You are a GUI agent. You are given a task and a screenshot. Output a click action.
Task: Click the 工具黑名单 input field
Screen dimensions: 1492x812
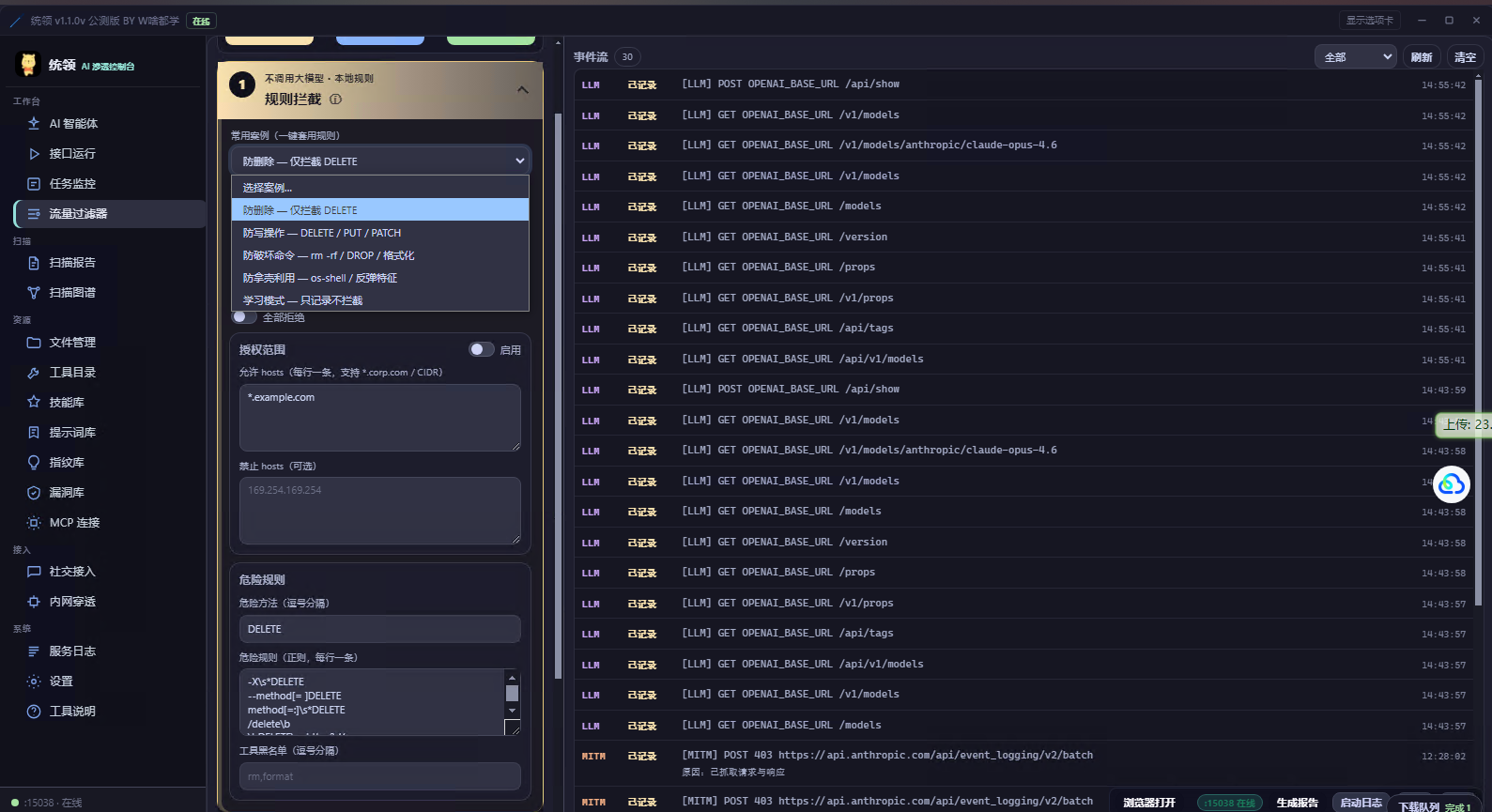pos(380,776)
